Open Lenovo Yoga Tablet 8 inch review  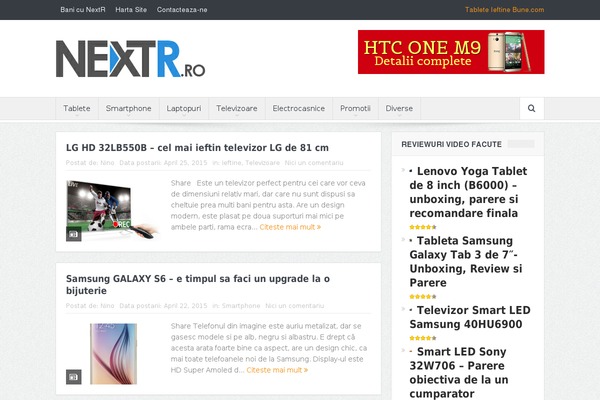pos(468,192)
